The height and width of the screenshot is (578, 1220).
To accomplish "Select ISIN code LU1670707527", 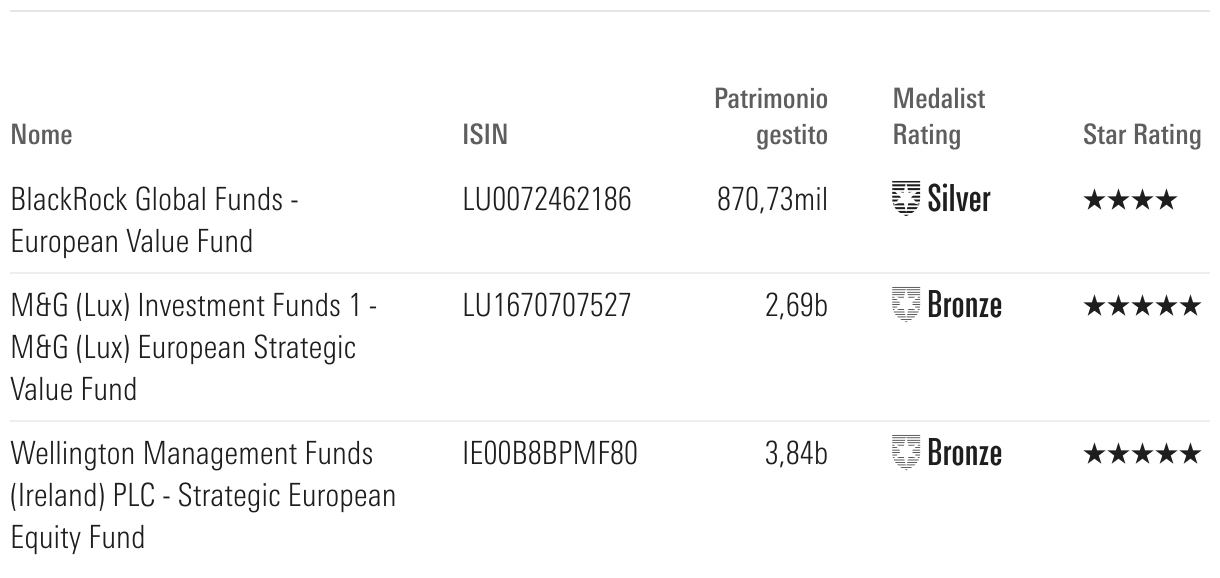I will click(x=546, y=305).
